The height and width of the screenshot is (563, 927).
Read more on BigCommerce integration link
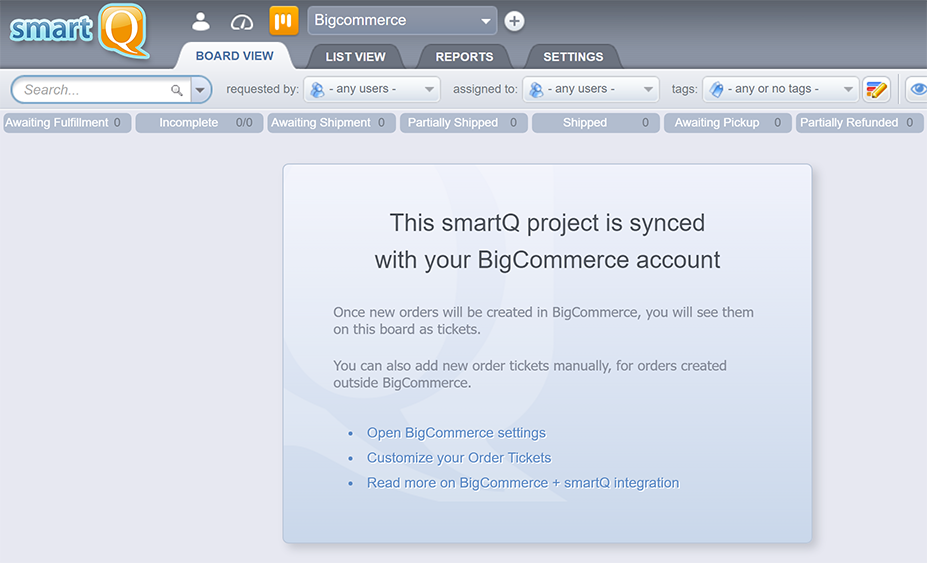click(523, 483)
